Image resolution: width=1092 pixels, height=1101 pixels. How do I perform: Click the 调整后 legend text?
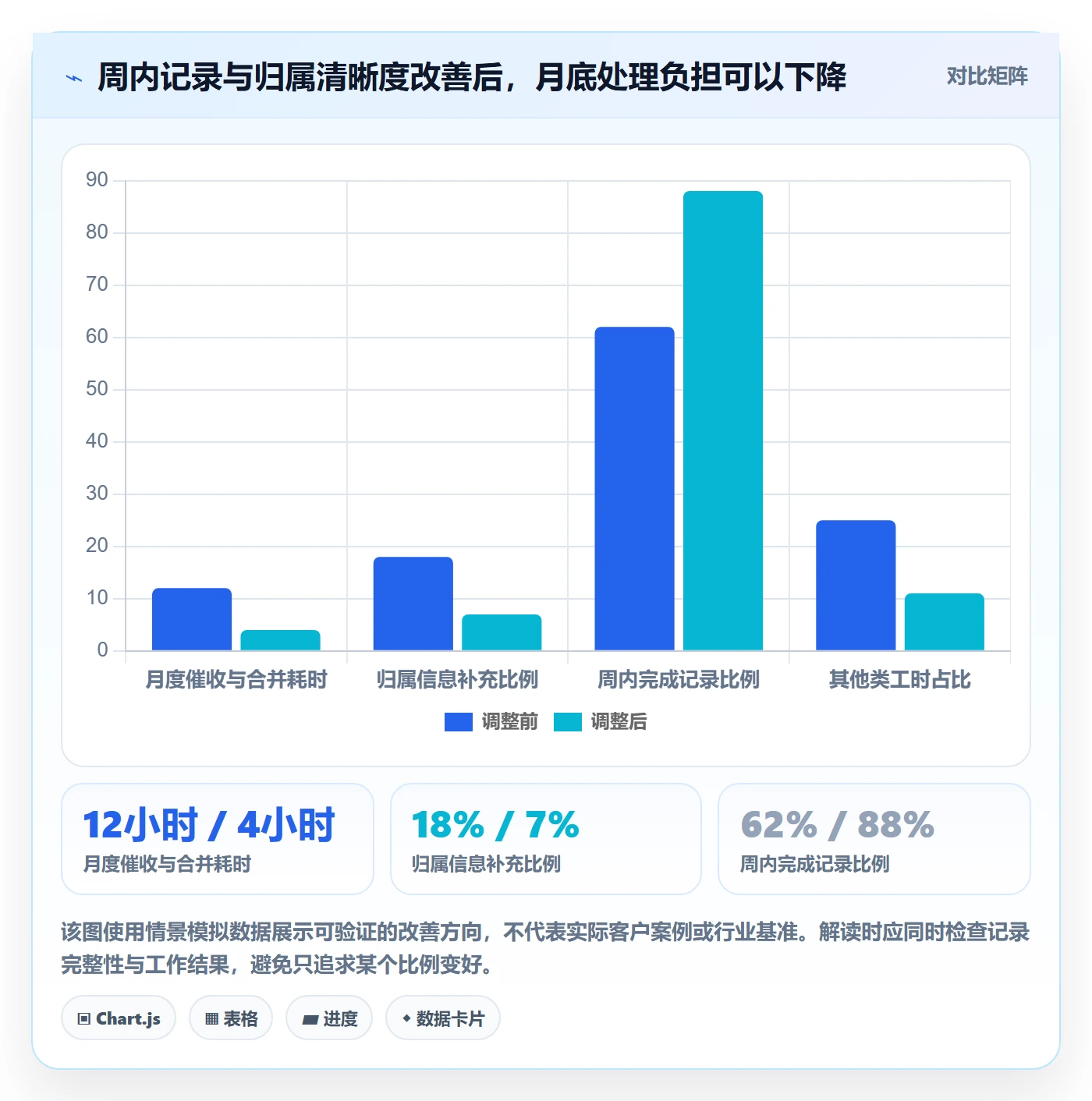point(619,722)
